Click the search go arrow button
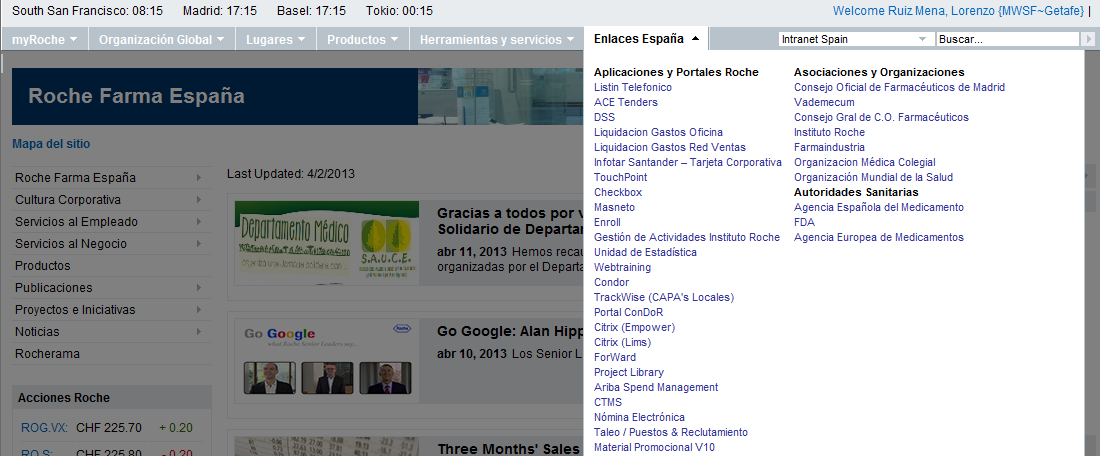This screenshot has width=1100, height=456. point(1088,39)
